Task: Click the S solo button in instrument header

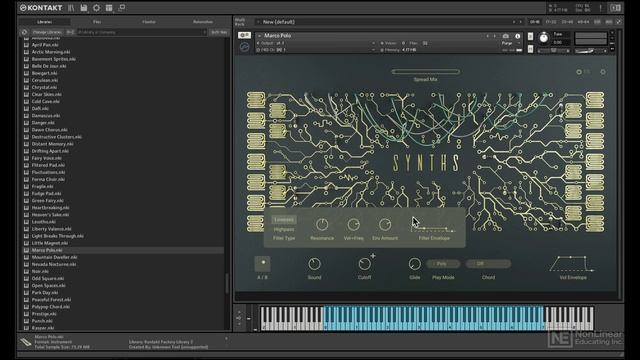Action: coord(530,36)
